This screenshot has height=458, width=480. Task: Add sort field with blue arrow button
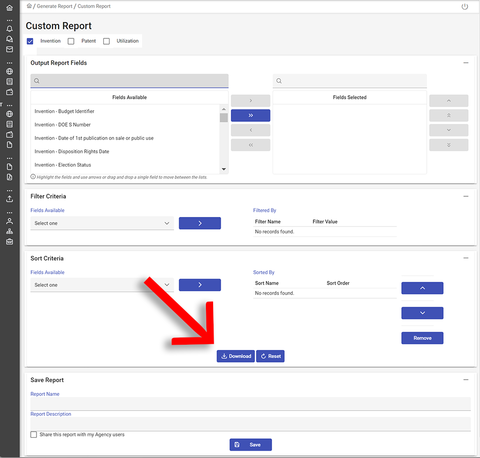200,285
